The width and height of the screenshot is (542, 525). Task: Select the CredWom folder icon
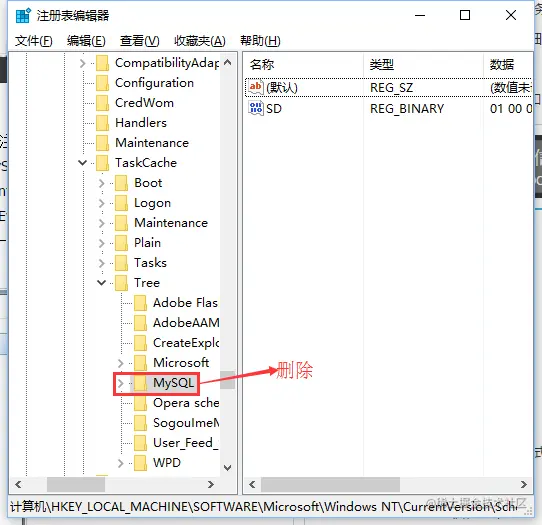[103, 103]
